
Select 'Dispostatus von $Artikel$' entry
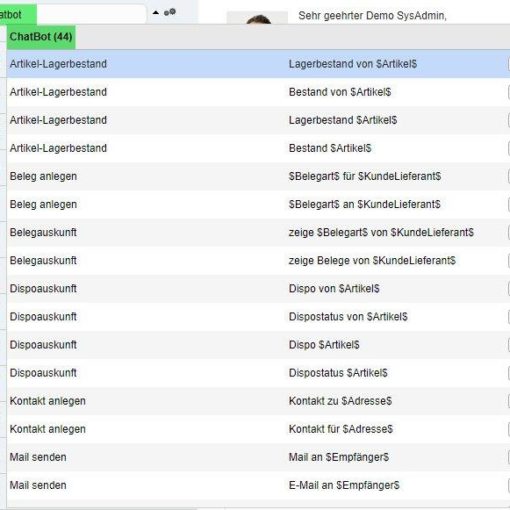(x=258, y=317)
